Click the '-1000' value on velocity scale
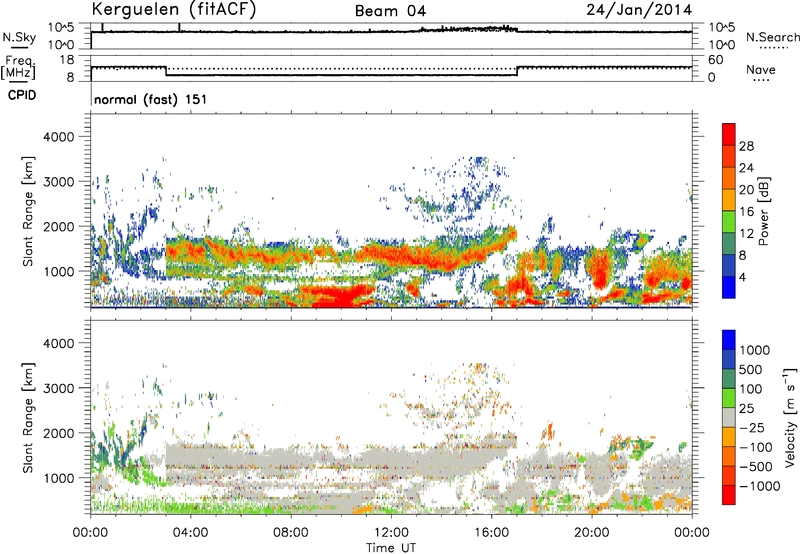This screenshot has height=554, width=800. [x=759, y=486]
